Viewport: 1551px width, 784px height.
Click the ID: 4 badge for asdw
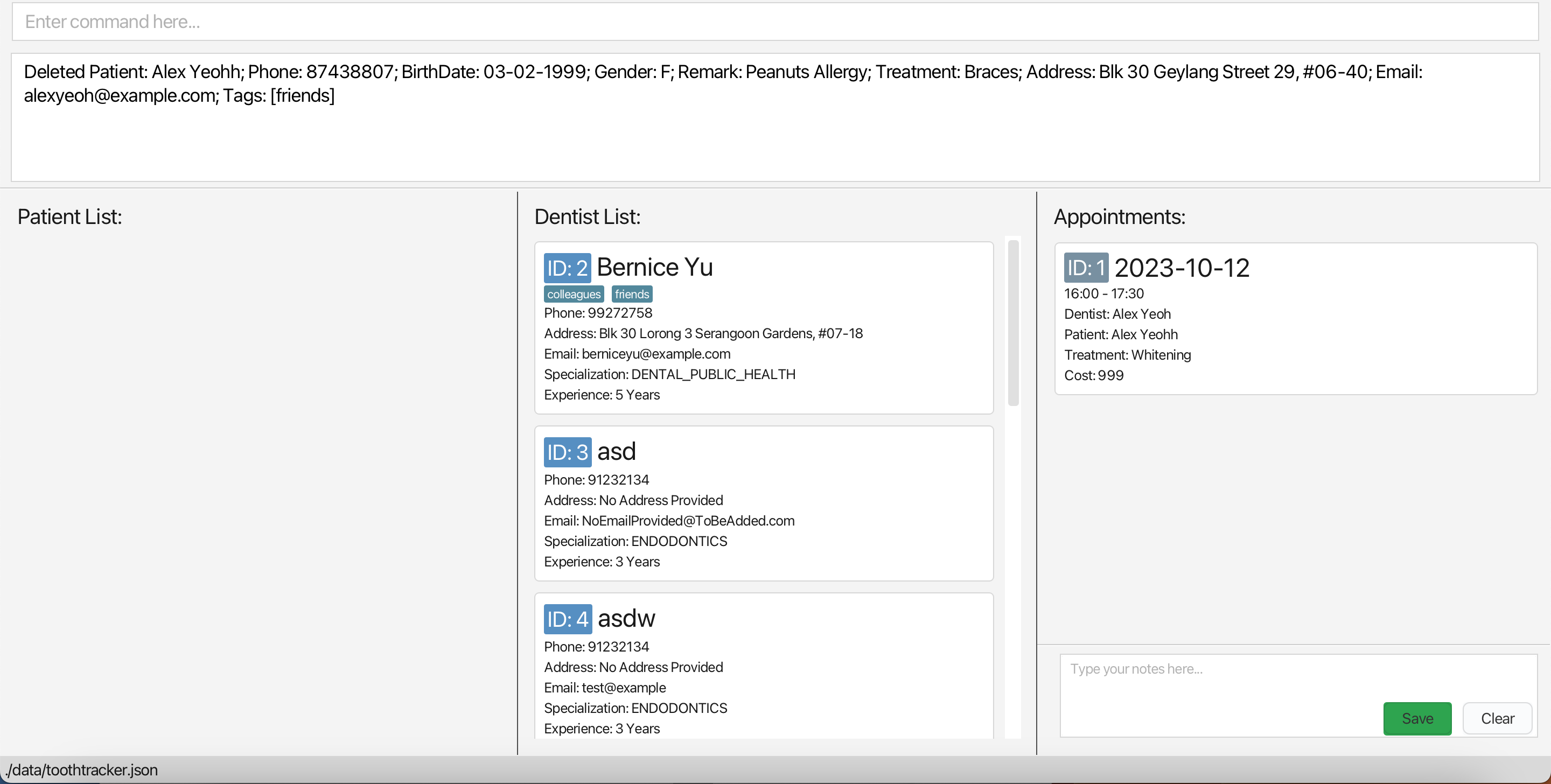(567, 619)
